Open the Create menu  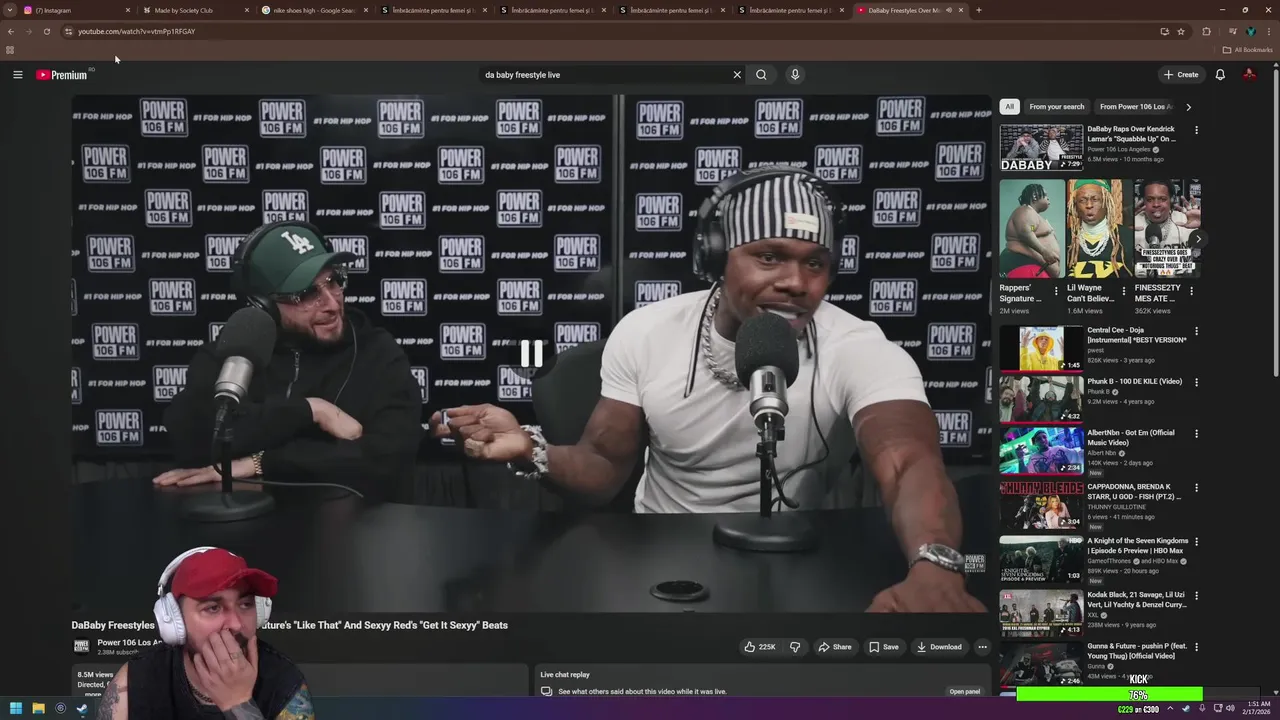pyautogui.click(x=1181, y=75)
